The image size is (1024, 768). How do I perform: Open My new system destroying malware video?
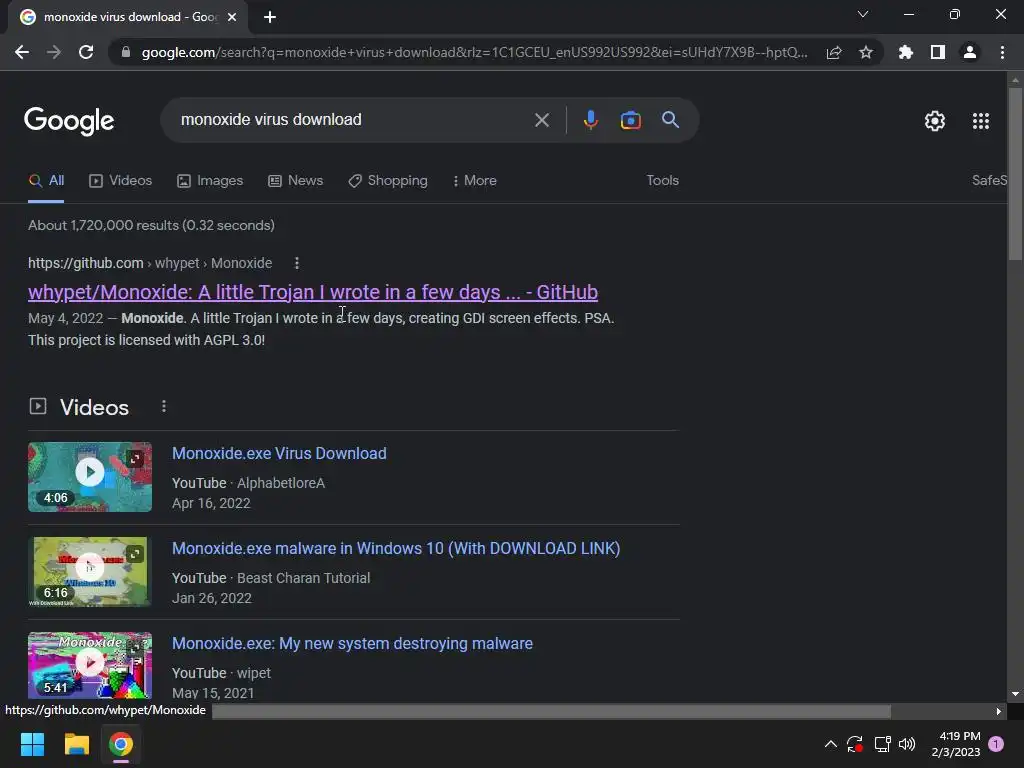pos(352,643)
